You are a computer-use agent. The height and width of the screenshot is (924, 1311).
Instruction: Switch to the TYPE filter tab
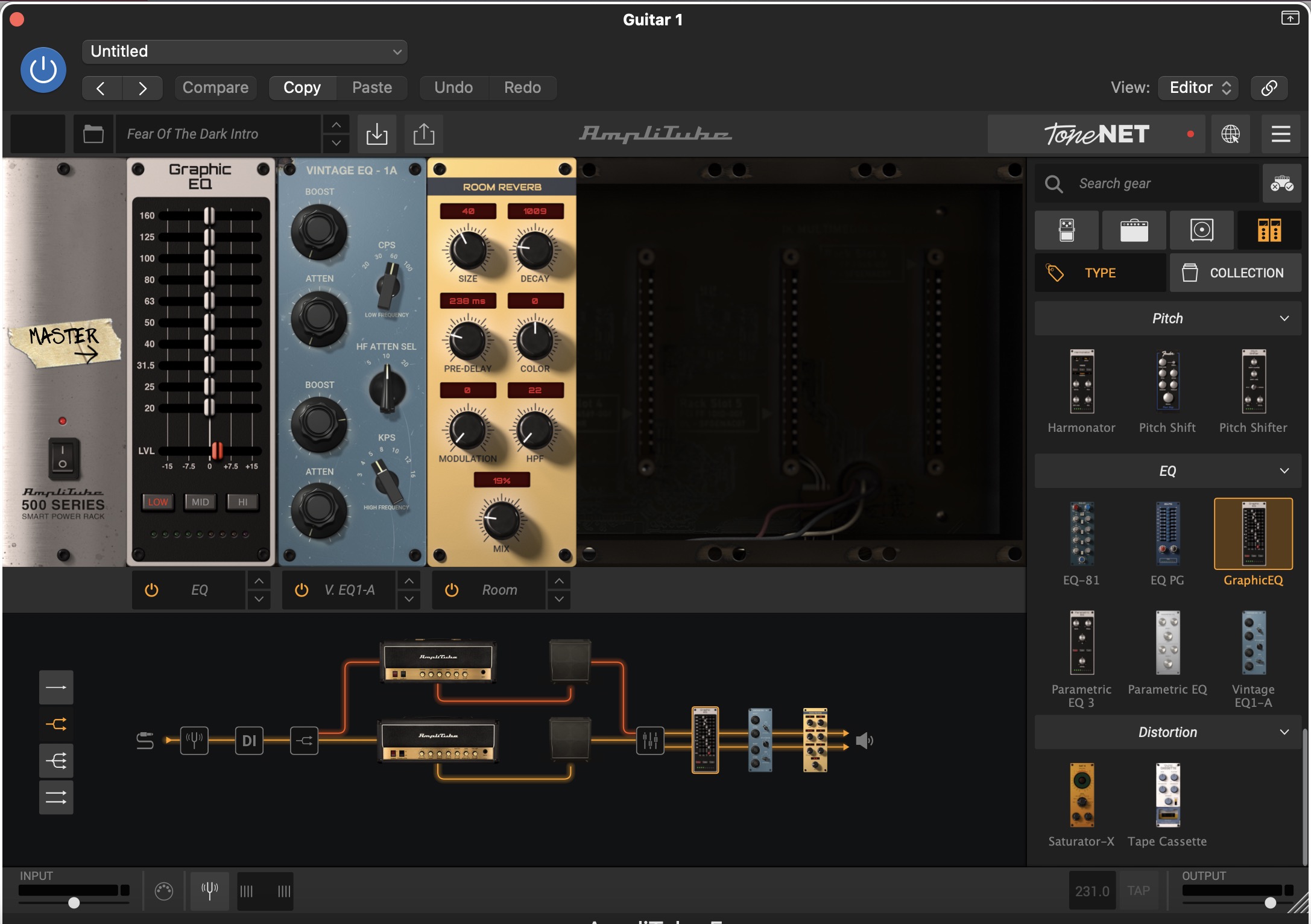coord(1100,273)
